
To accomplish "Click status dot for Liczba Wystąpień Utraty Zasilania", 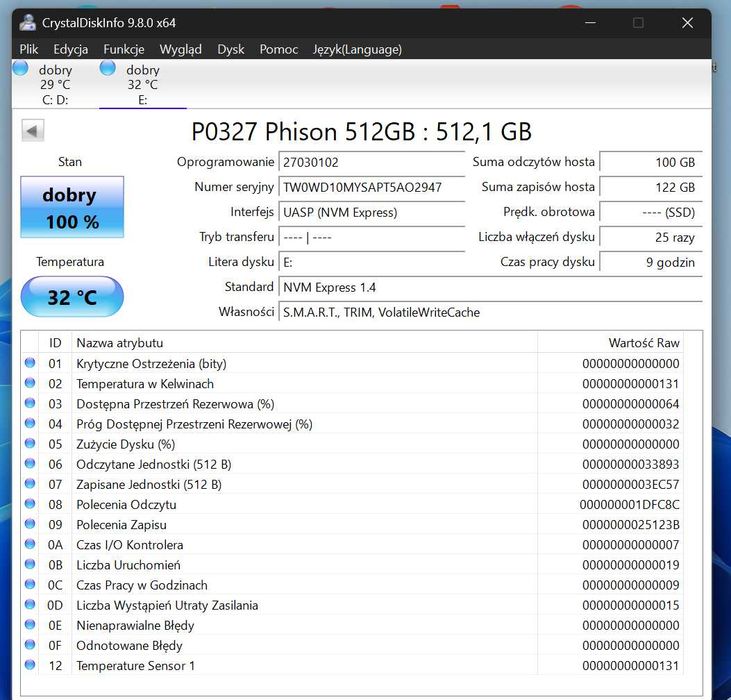I will coord(30,604).
